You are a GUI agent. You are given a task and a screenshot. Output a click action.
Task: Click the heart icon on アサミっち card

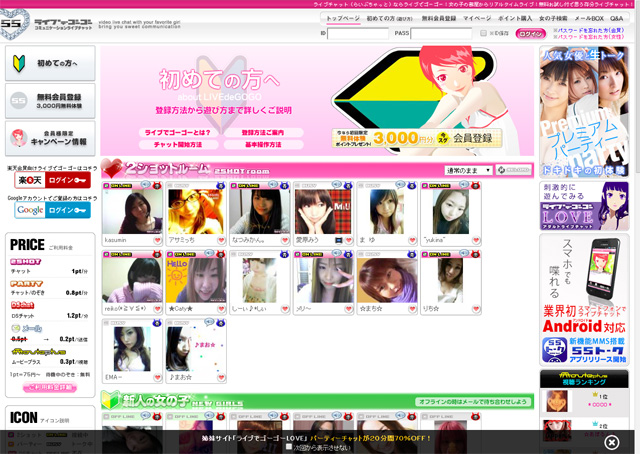click(x=221, y=240)
